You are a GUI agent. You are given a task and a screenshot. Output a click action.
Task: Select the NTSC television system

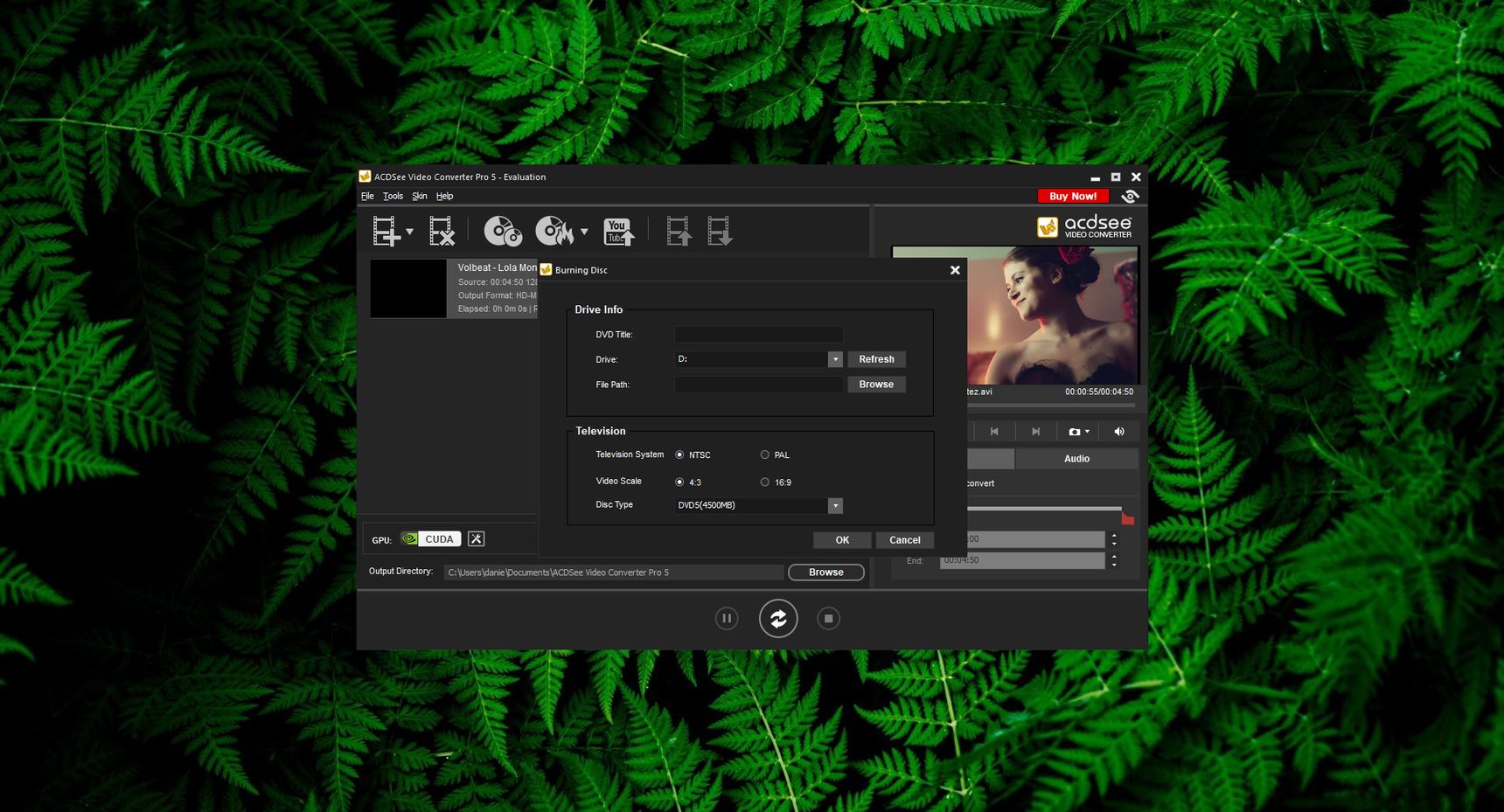coord(679,455)
